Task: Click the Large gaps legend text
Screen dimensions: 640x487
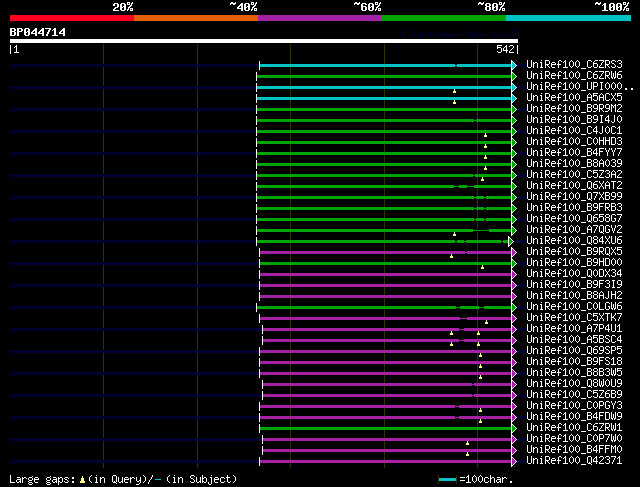Action: pos(123,479)
